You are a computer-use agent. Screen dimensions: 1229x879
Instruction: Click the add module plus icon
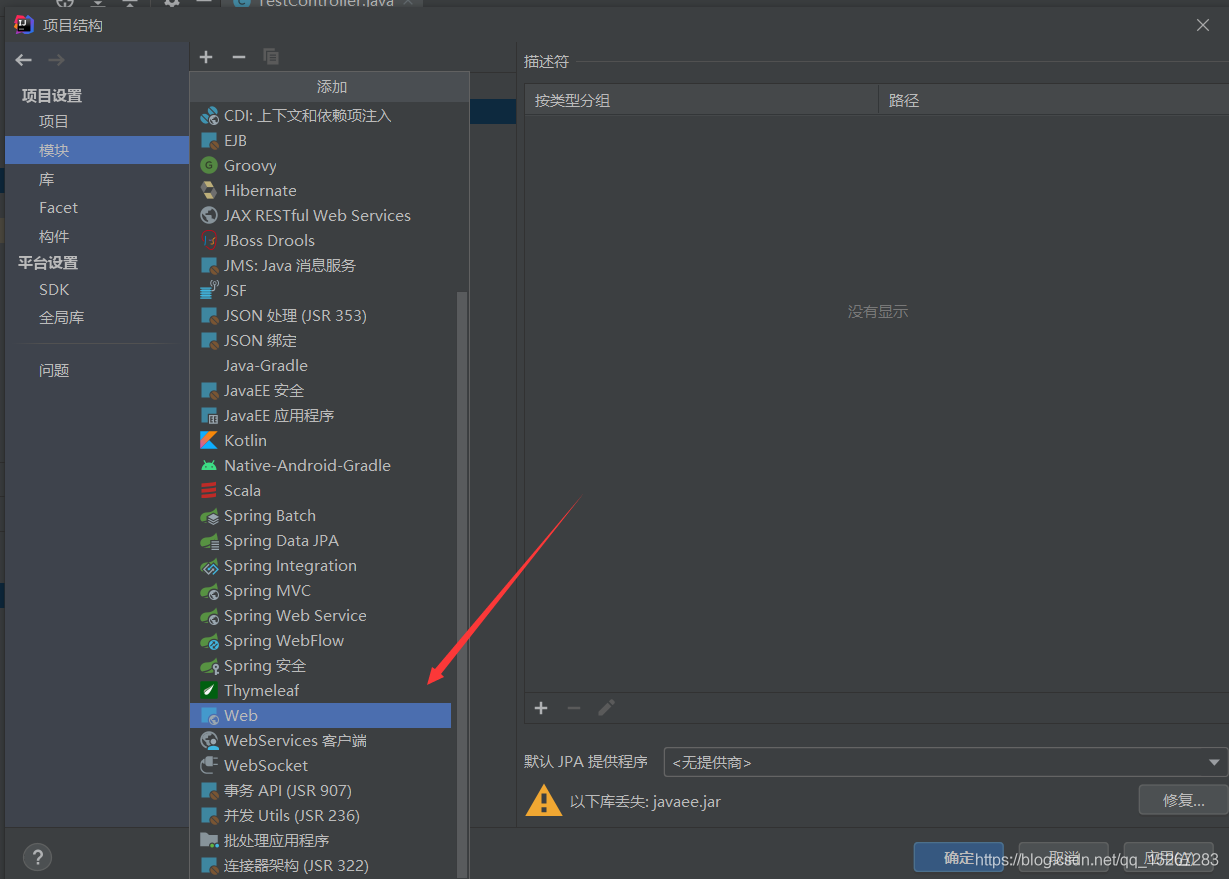(x=206, y=57)
